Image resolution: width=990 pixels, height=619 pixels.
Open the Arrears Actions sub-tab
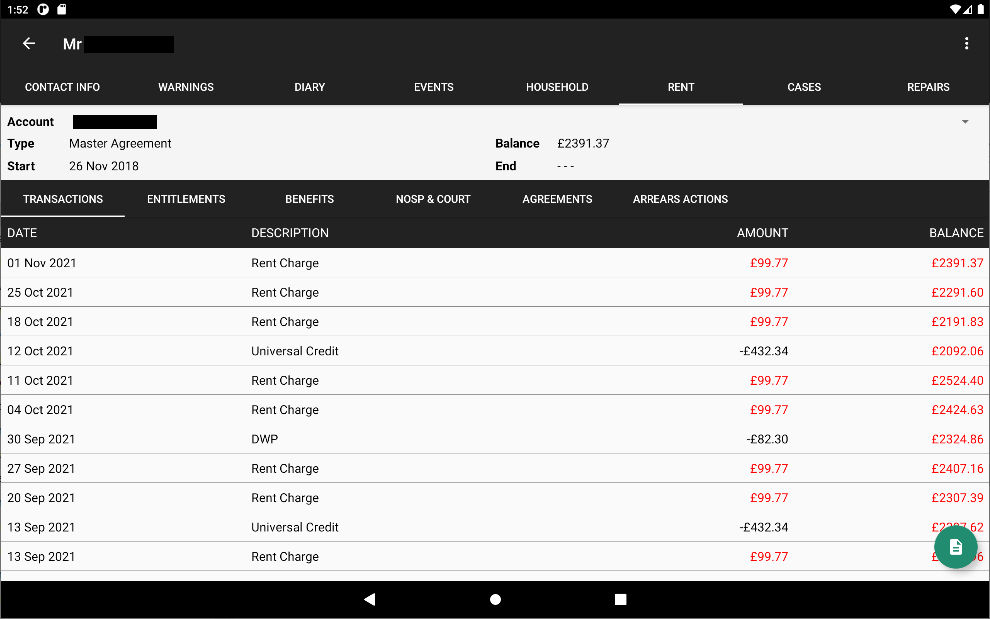680,199
